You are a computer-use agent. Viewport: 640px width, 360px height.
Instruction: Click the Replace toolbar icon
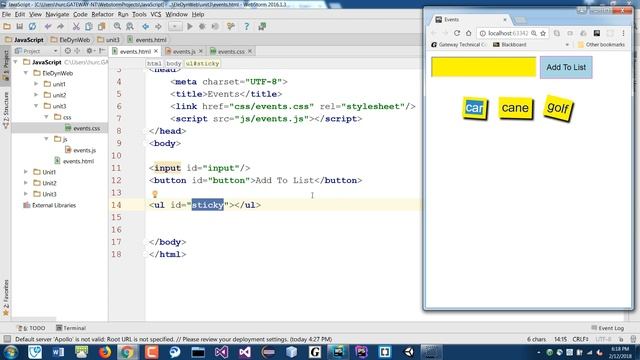click(130, 27)
